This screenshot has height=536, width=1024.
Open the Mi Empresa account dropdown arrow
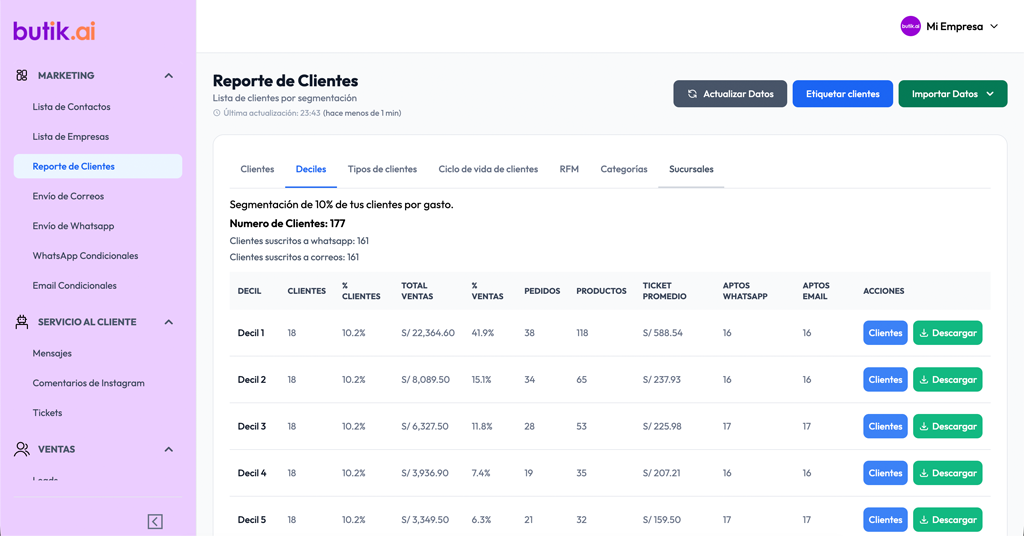[994, 27]
